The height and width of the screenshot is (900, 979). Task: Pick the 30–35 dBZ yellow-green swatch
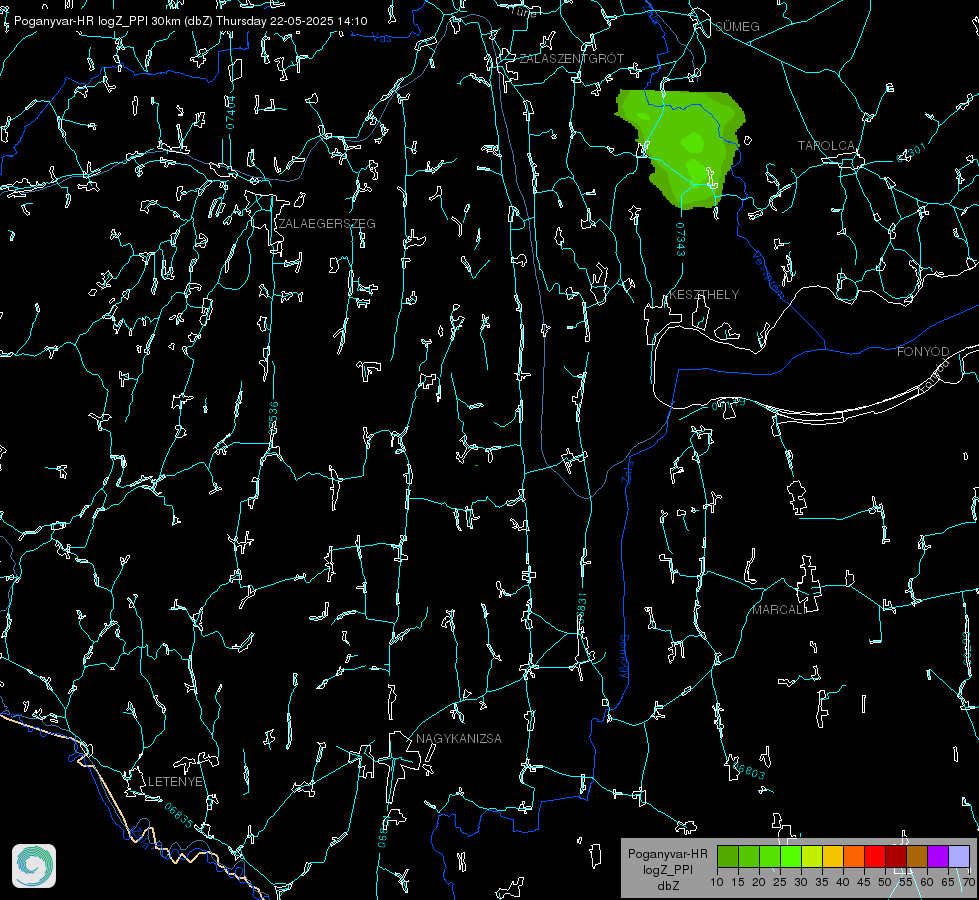(x=812, y=856)
